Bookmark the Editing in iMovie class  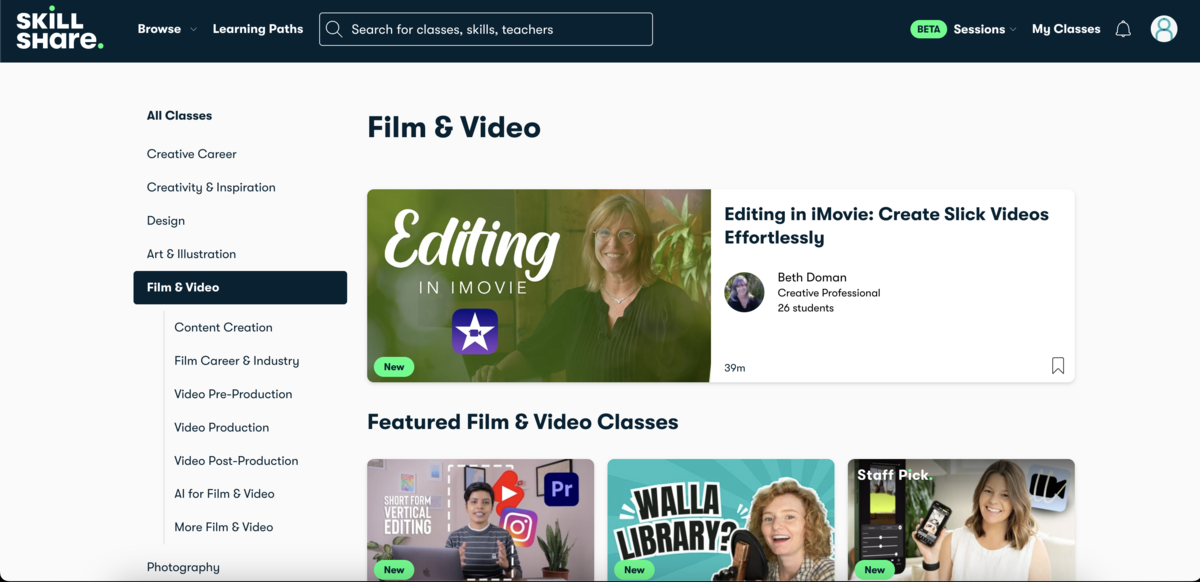tap(1057, 366)
